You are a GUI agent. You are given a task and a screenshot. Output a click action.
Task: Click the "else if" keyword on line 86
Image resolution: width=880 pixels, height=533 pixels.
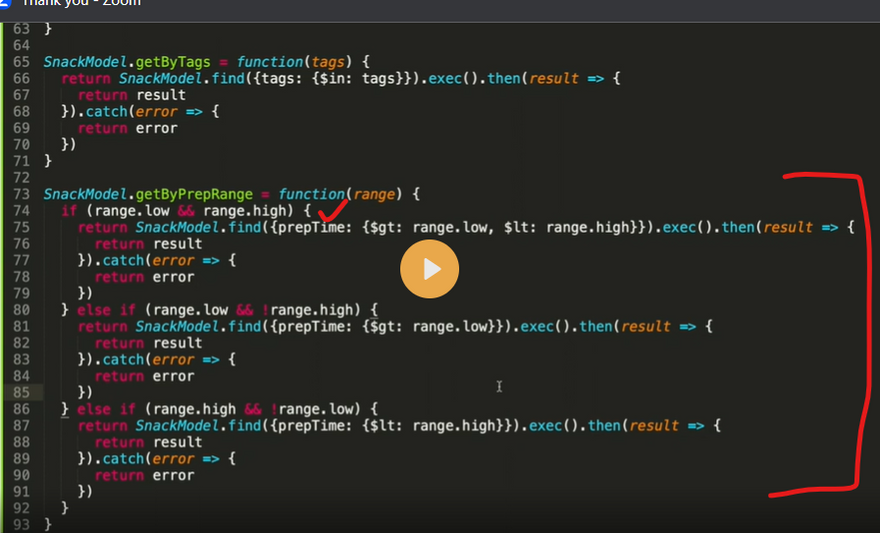coord(107,409)
